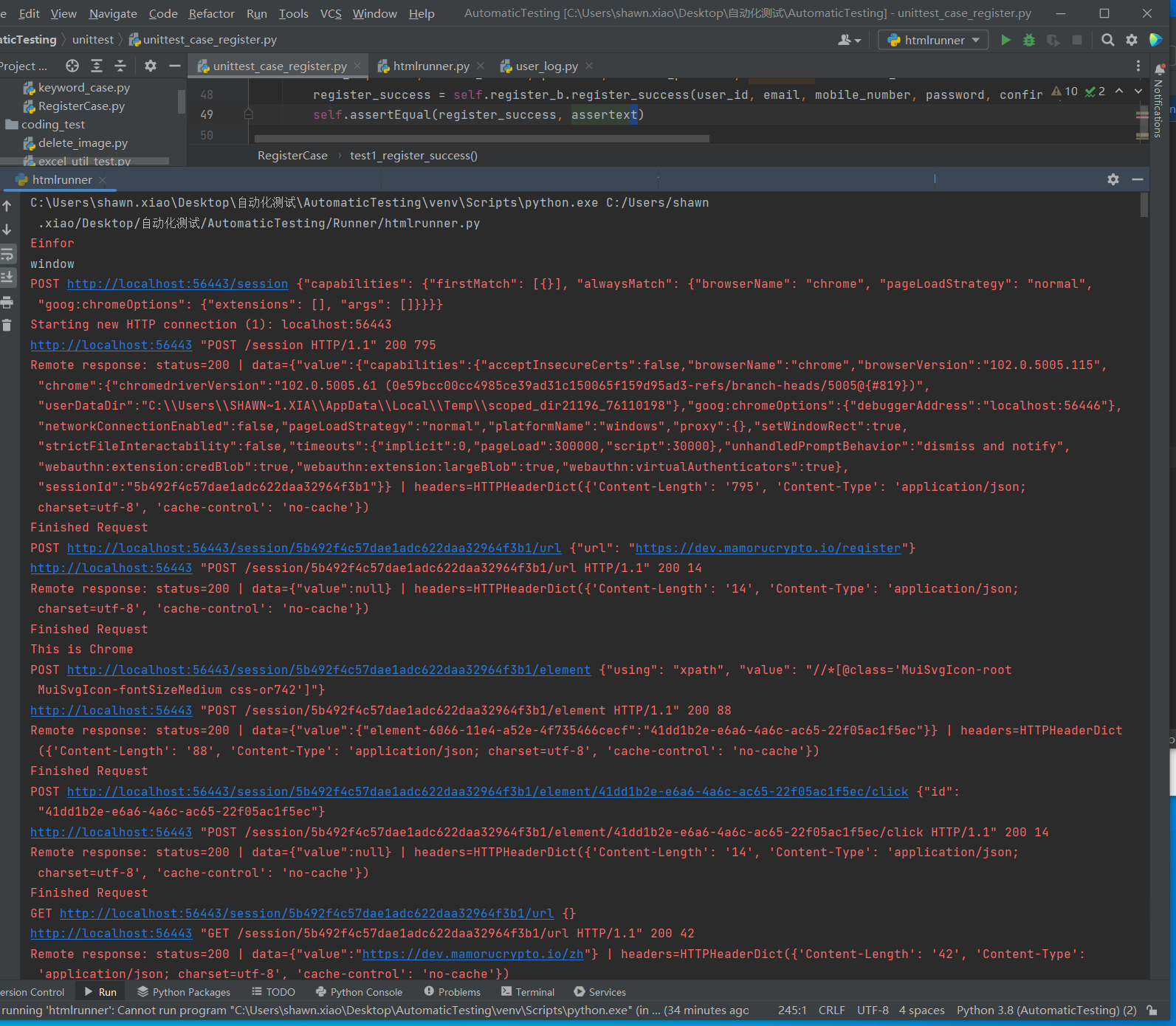Open the dev.mamorucrypto.io/register link
This screenshot has width=1176, height=1026.
click(x=768, y=548)
